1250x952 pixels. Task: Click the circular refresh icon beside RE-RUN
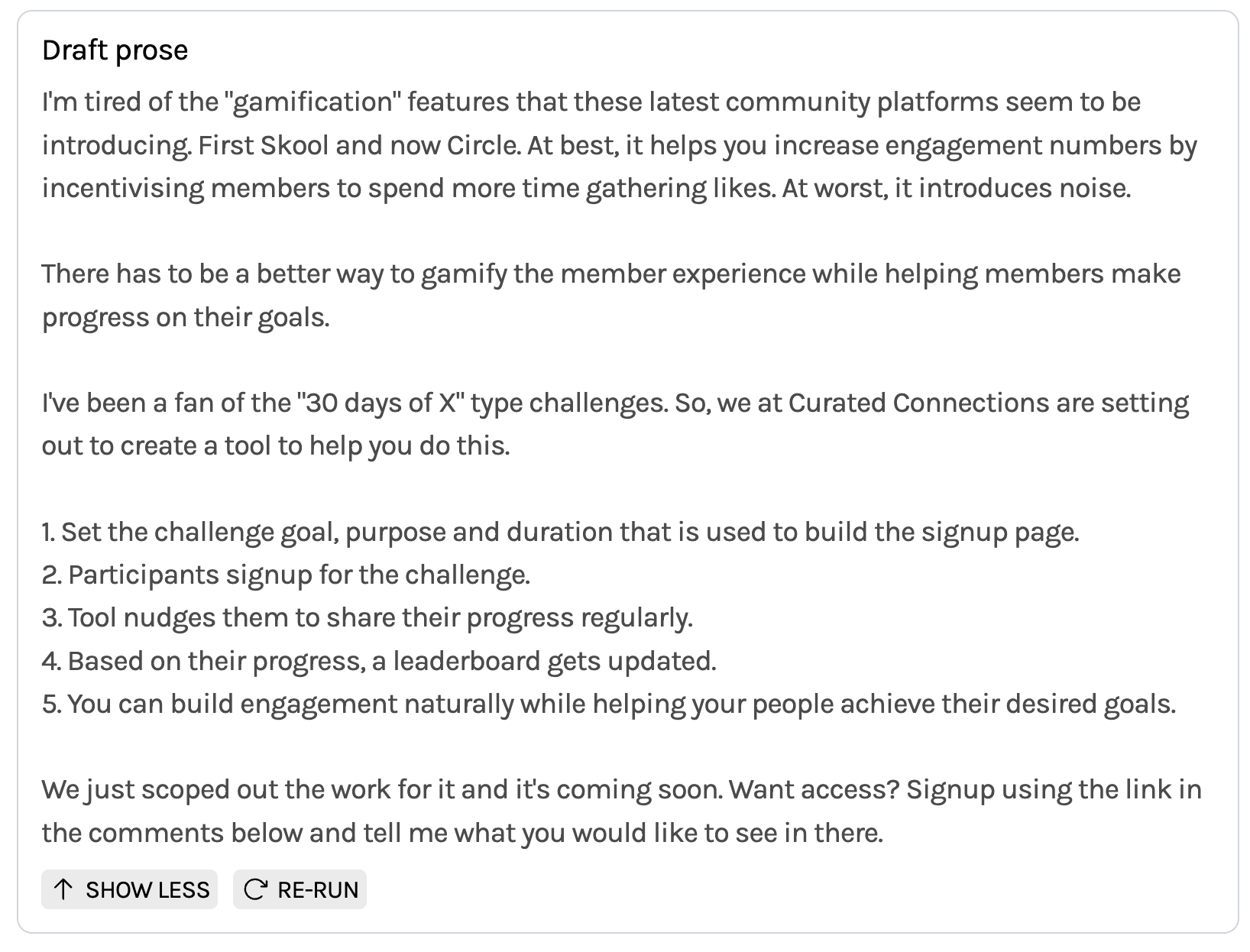click(255, 889)
